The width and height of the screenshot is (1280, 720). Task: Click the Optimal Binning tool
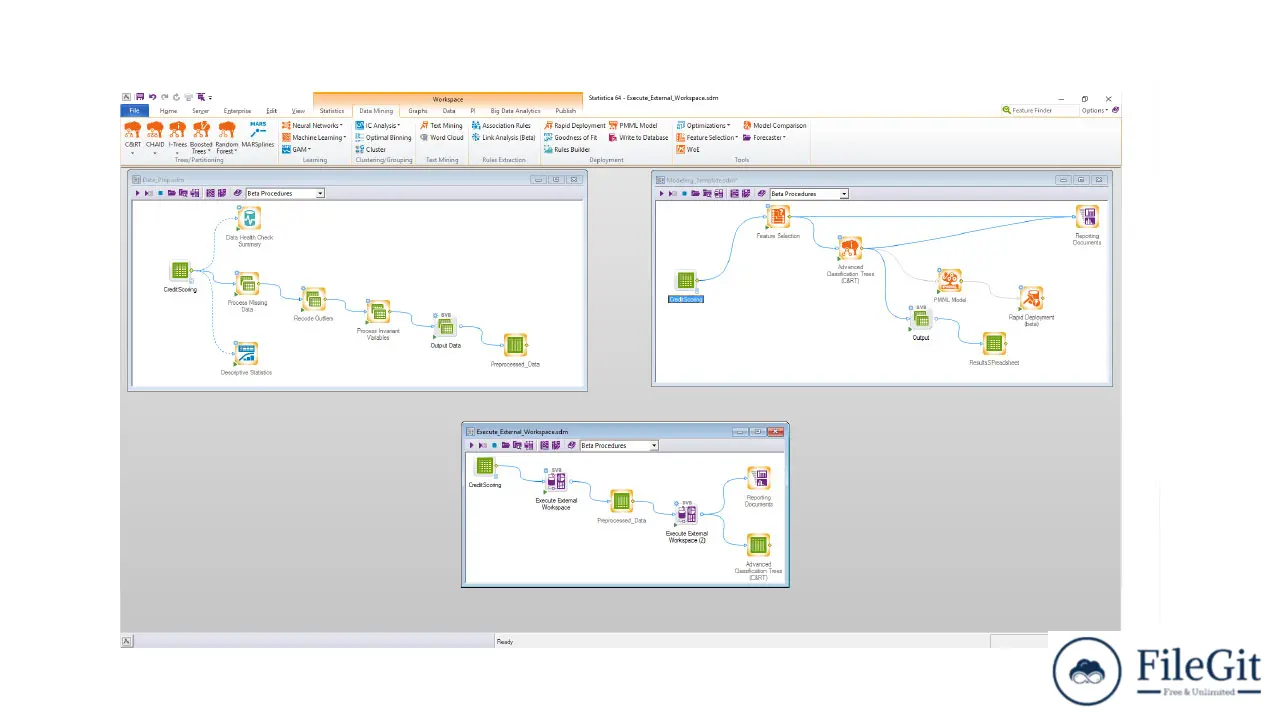click(383, 137)
